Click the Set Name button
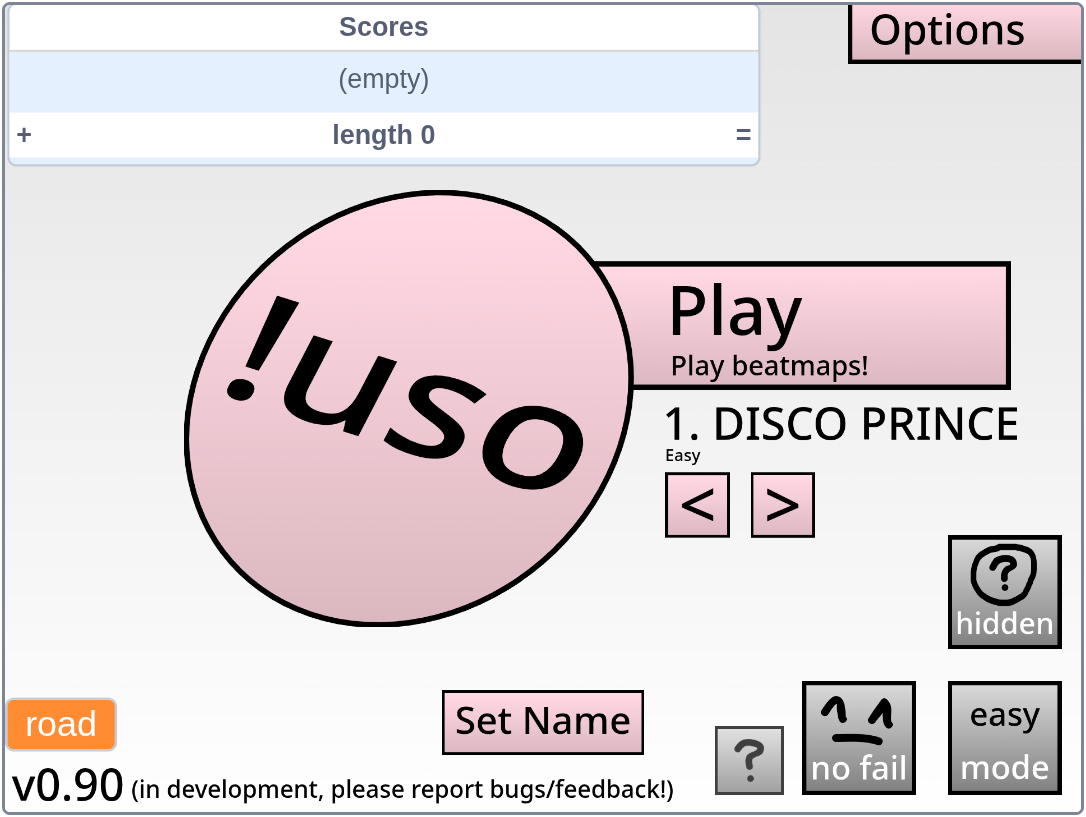This screenshot has height=817, width=1086. coord(543,722)
